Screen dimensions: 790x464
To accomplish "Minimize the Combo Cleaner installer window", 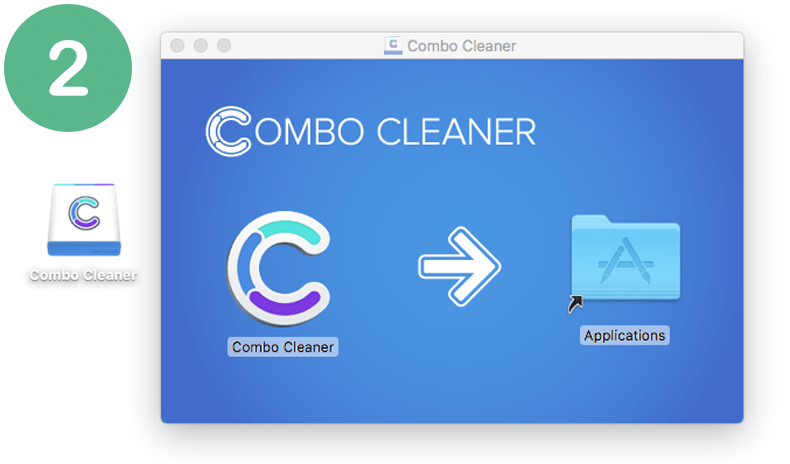I will point(201,45).
